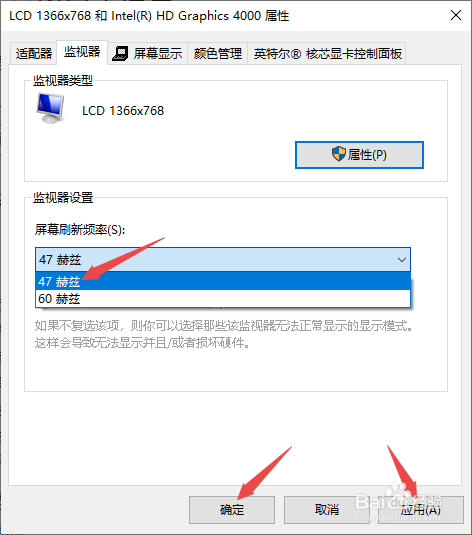Click the monitor icon beside LCD 1366x768
Viewport: 472px width, 535px height.
click(x=51, y=108)
